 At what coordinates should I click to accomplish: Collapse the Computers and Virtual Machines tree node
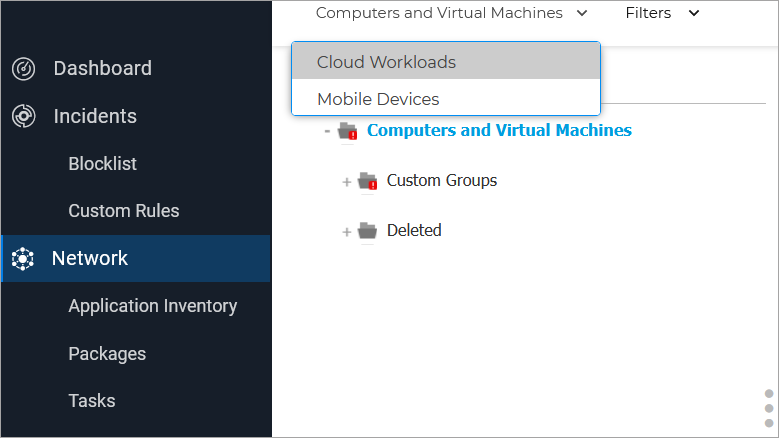(x=327, y=131)
